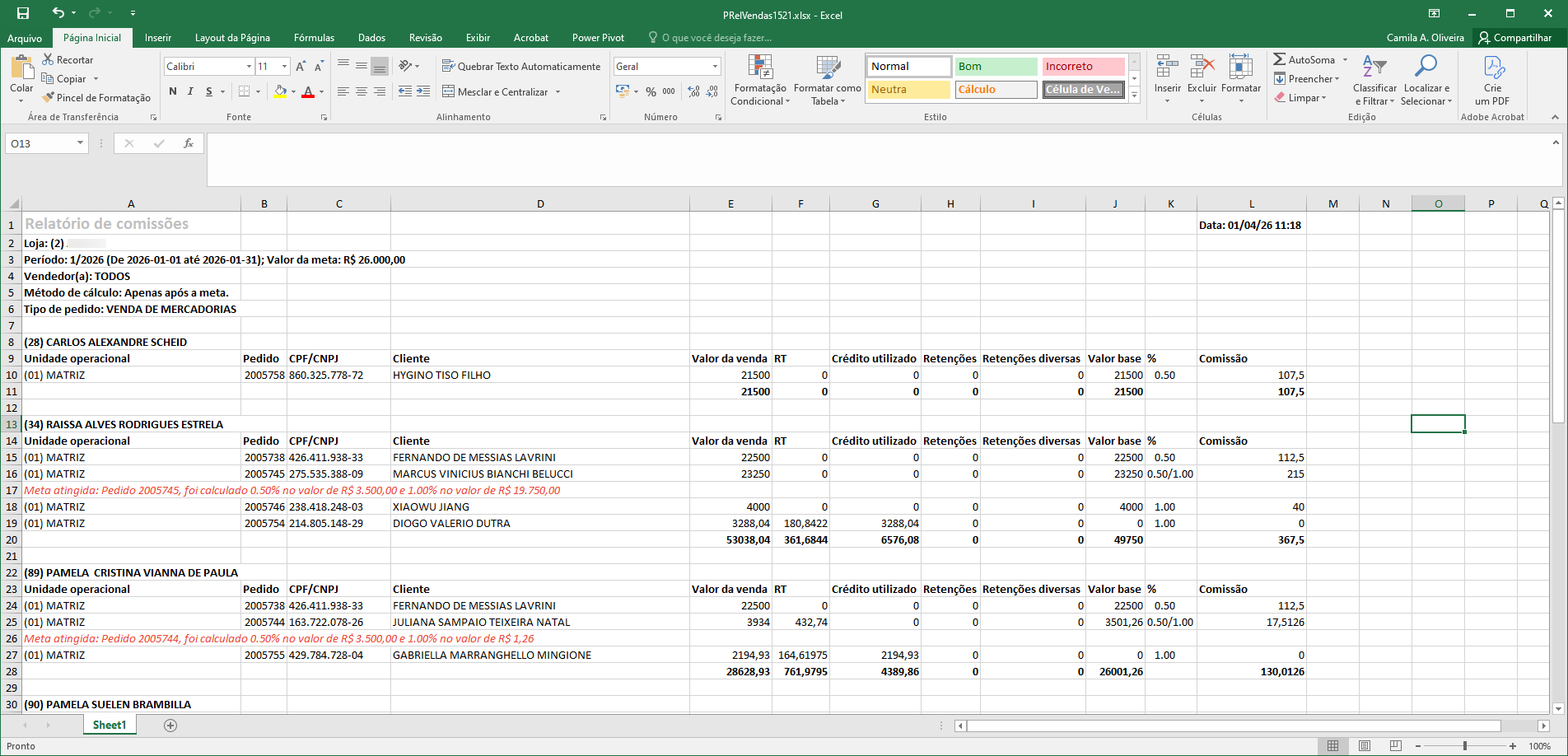Open the Fórmulas ribbon tab
Screen dimensions: 1568x756
[x=314, y=38]
